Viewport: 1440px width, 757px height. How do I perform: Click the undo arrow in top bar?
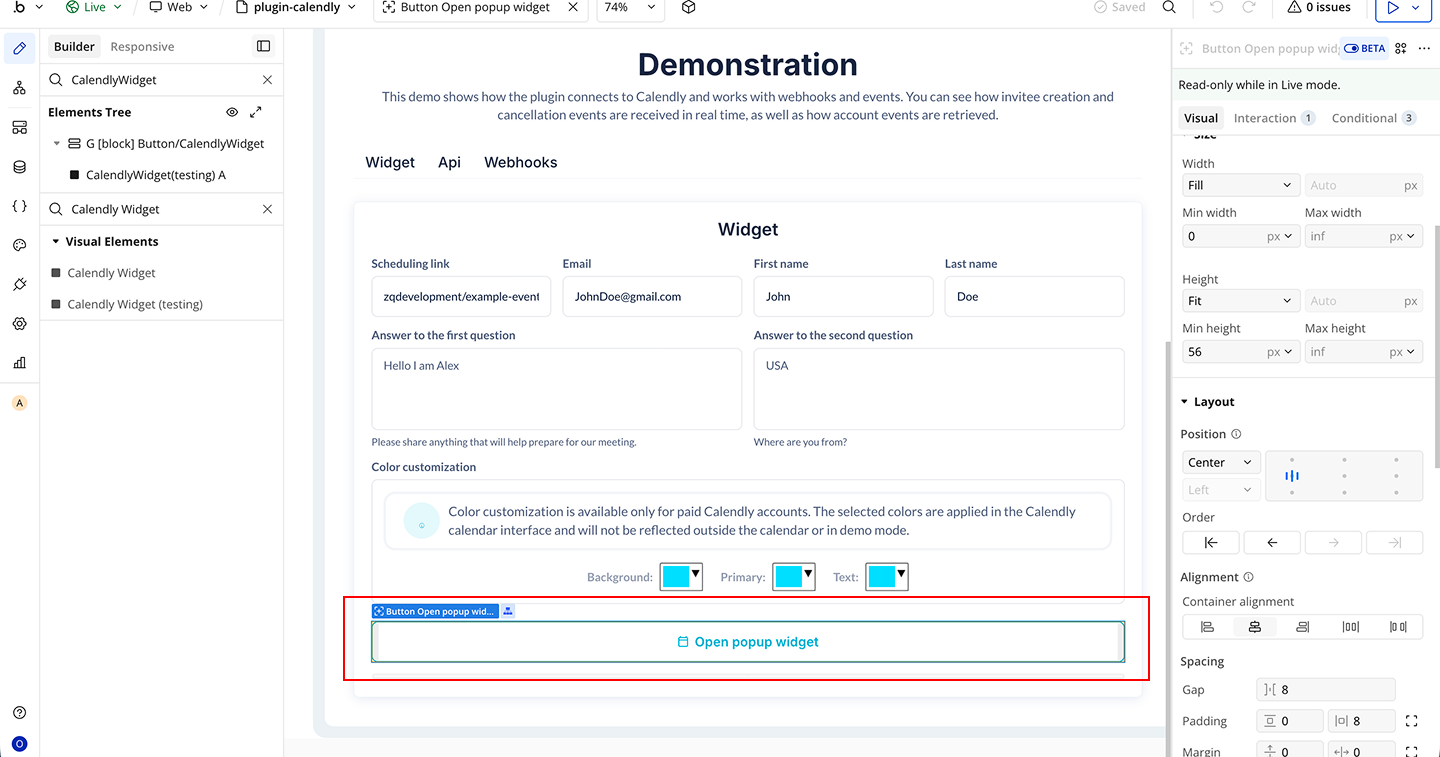(1216, 8)
